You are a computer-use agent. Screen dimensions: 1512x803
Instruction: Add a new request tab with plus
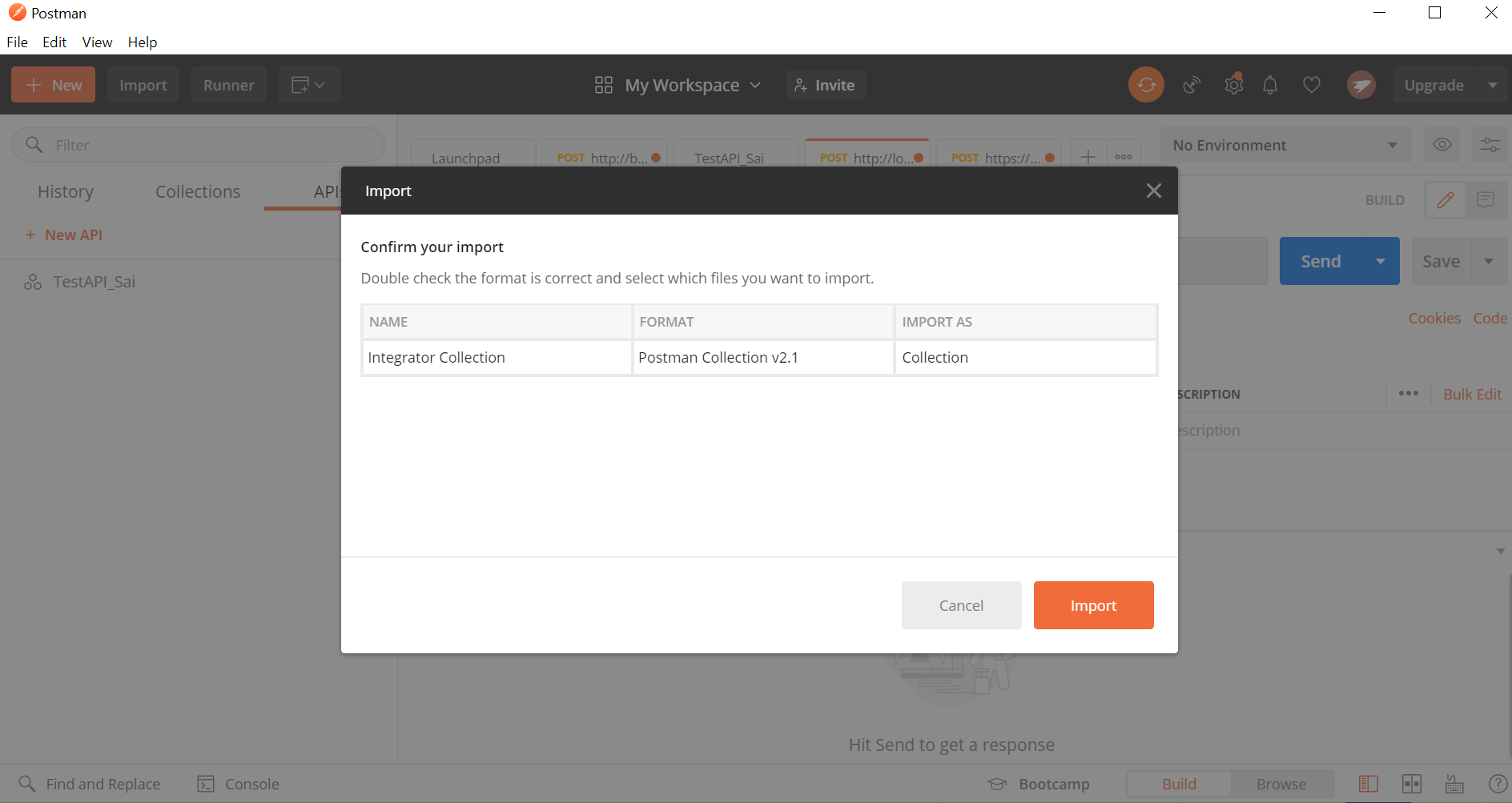pos(1088,157)
